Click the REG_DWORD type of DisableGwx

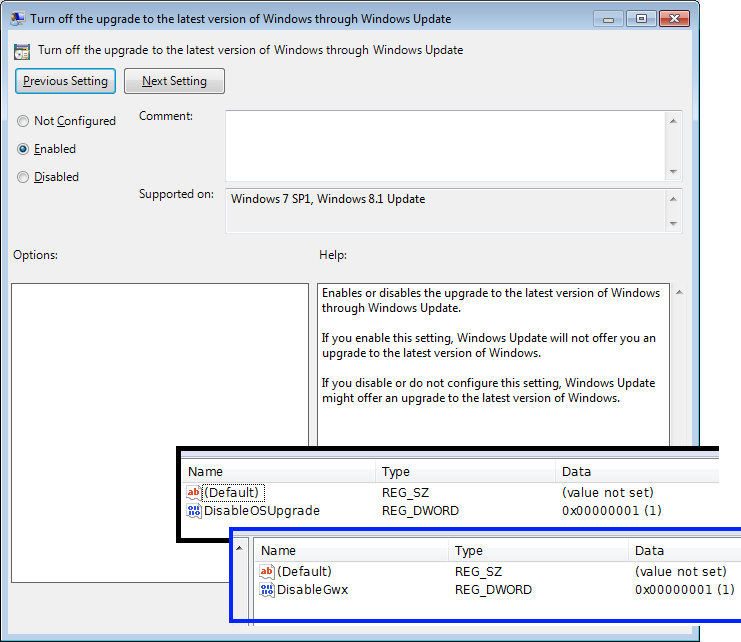(x=493, y=590)
